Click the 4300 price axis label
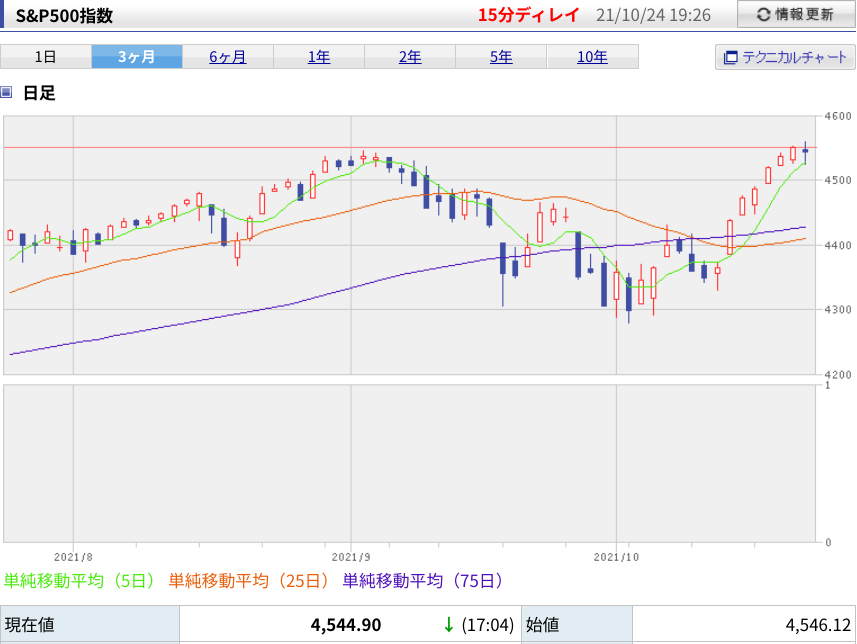Viewport: 857px width, 644px height. (x=838, y=309)
